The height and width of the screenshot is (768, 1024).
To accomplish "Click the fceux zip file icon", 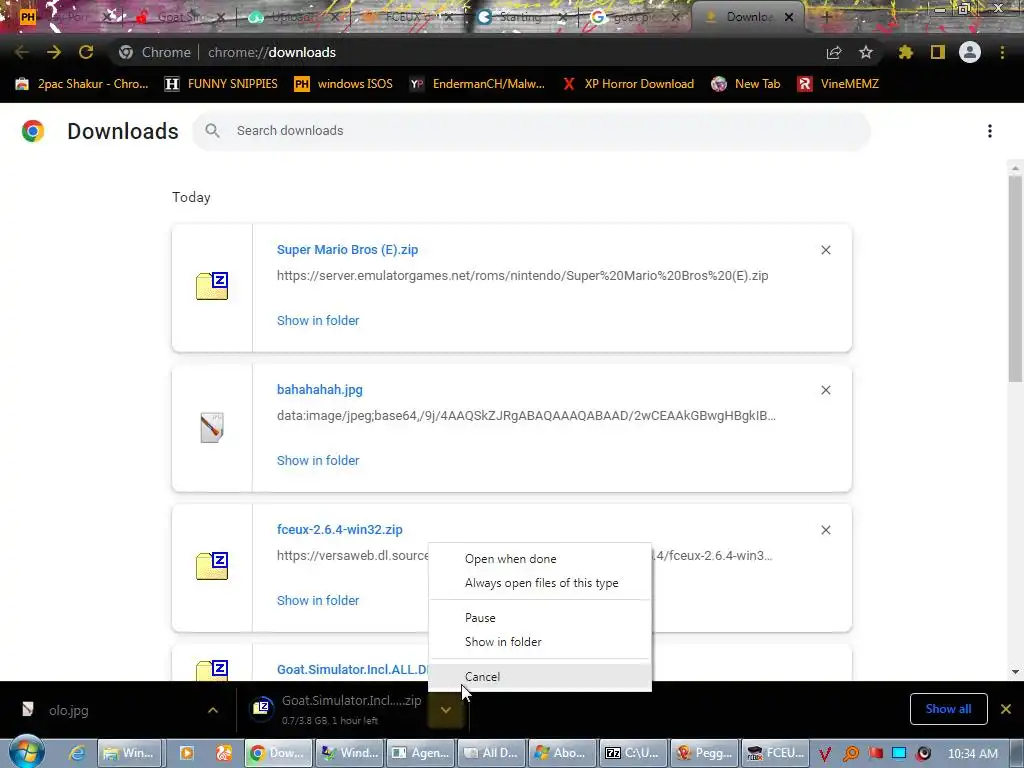I will coord(212,566).
